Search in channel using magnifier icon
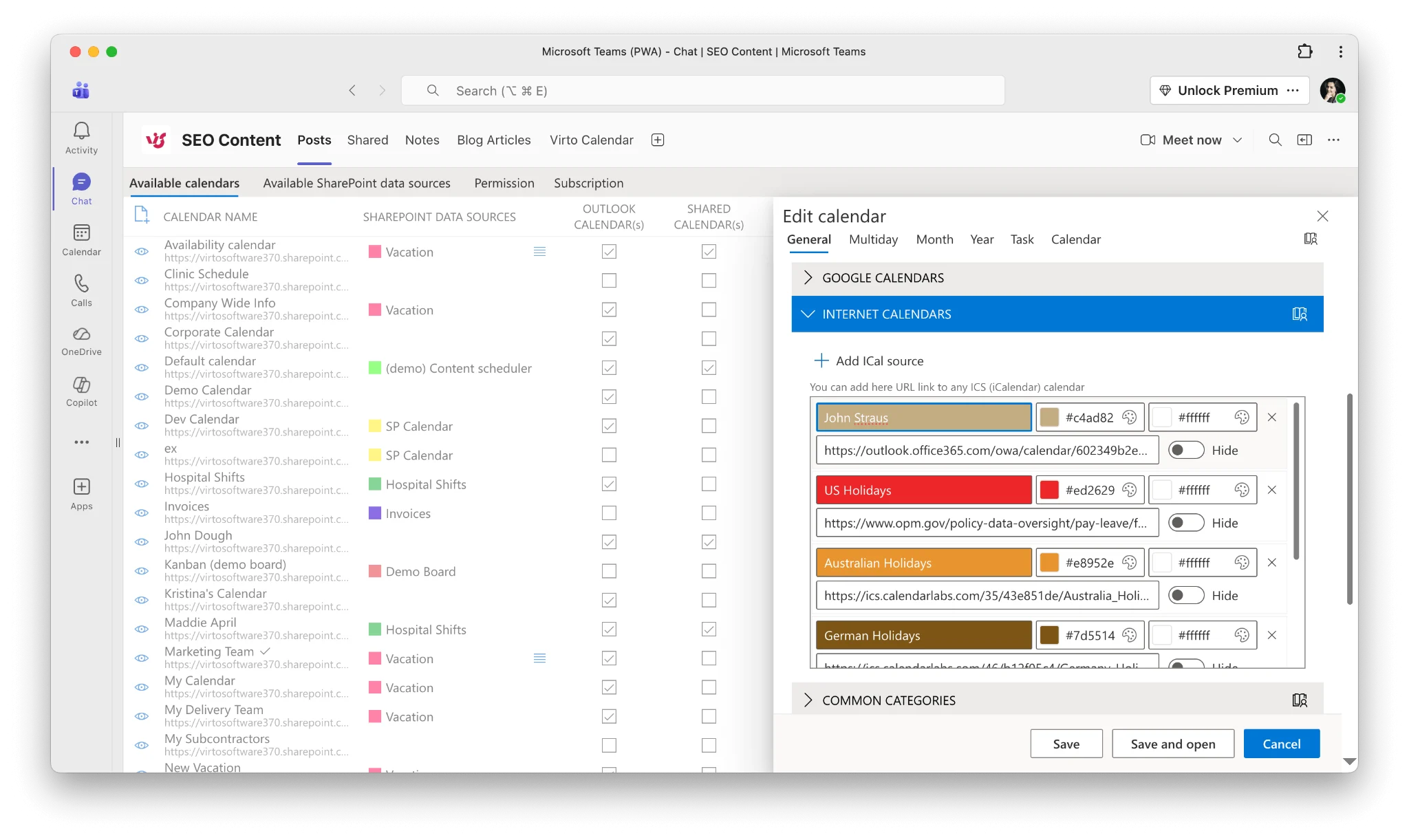Viewport: 1409px width, 840px height. coord(1275,140)
